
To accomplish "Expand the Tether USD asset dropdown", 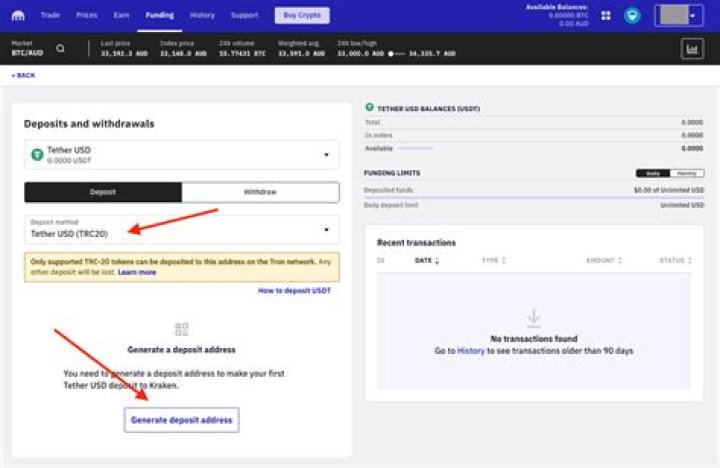I will pos(326,155).
